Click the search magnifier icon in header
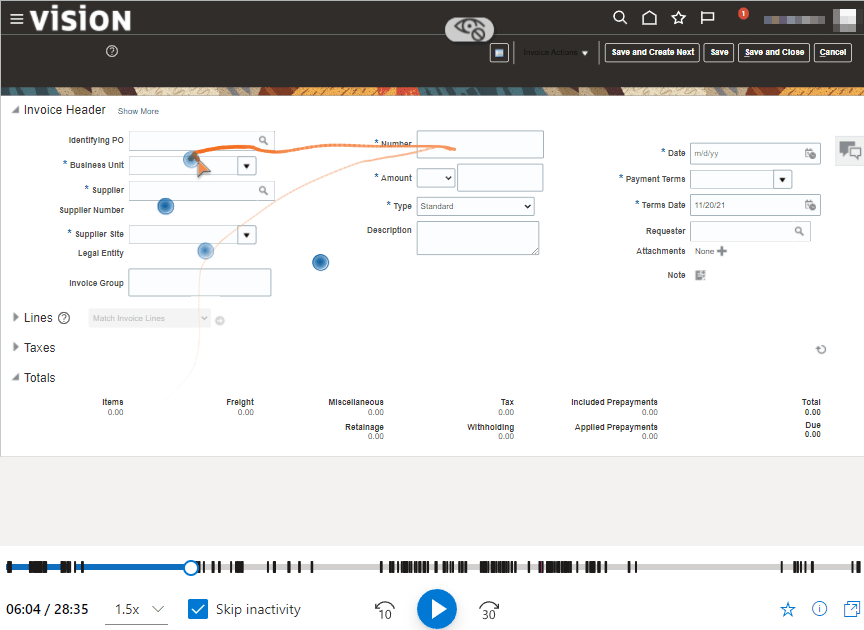The height and width of the screenshot is (630, 864). click(620, 18)
